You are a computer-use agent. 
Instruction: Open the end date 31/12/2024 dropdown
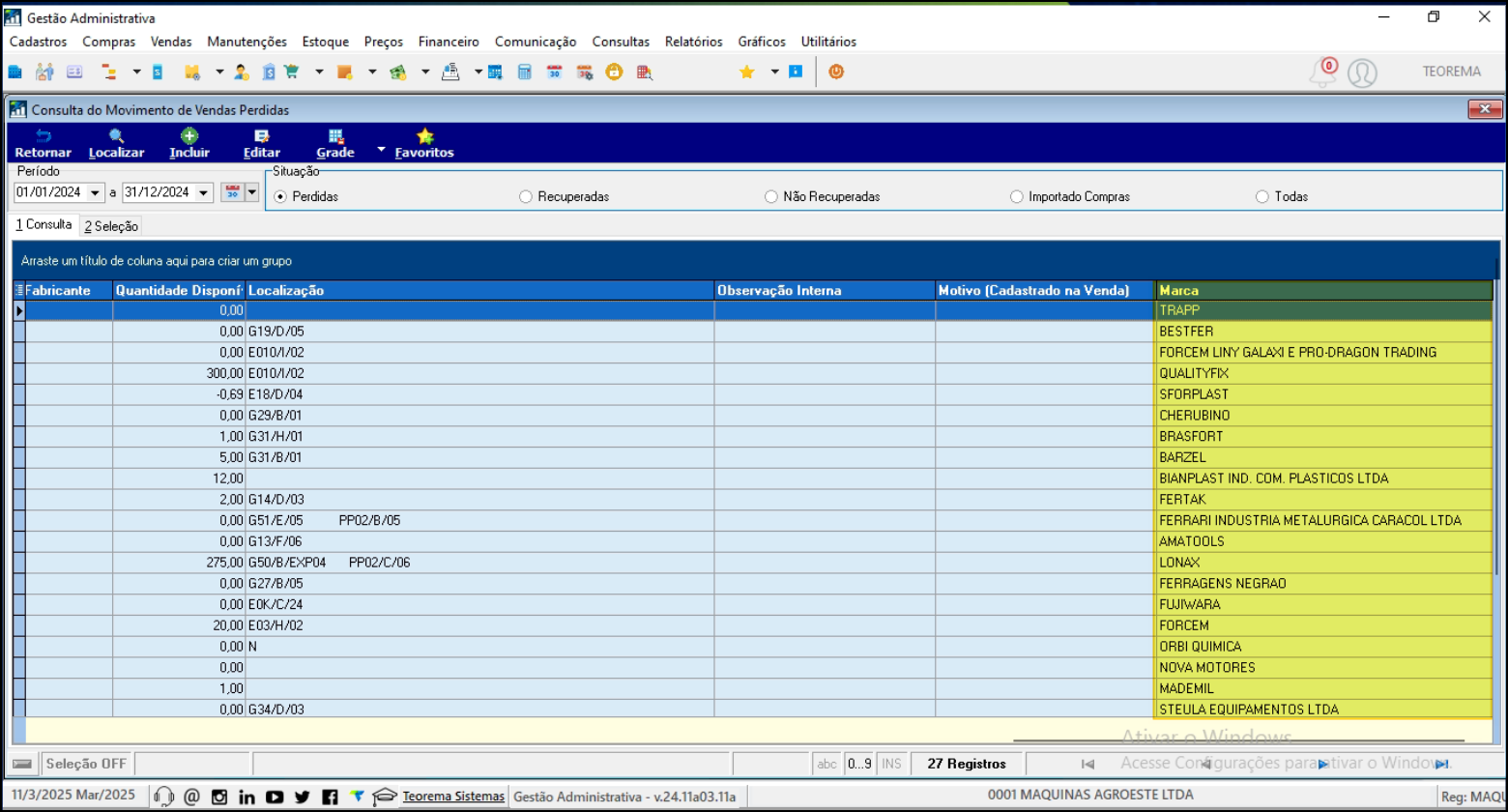point(203,192)
